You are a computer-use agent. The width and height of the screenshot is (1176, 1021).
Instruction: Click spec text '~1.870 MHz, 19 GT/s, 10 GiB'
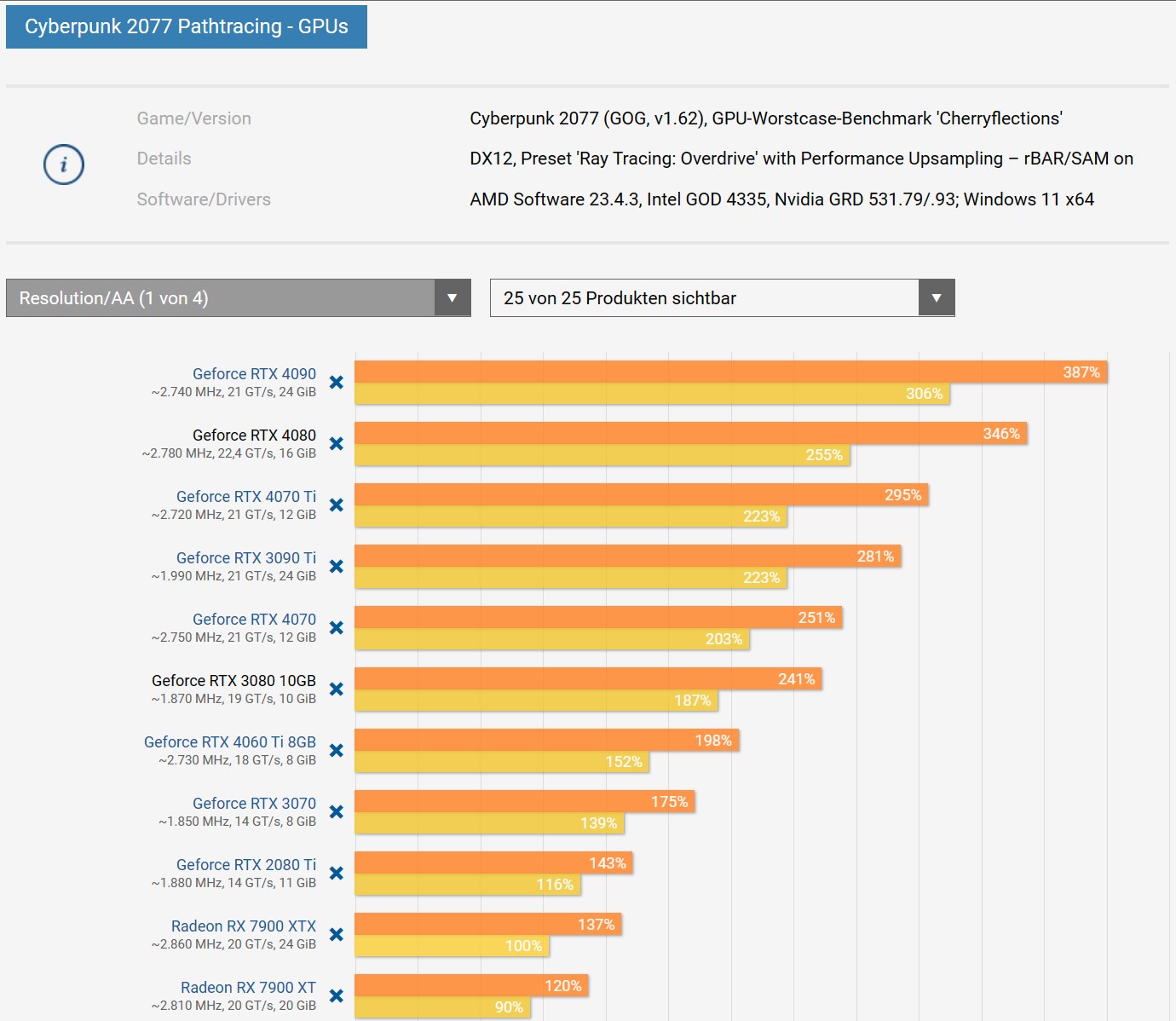(233, 699)
